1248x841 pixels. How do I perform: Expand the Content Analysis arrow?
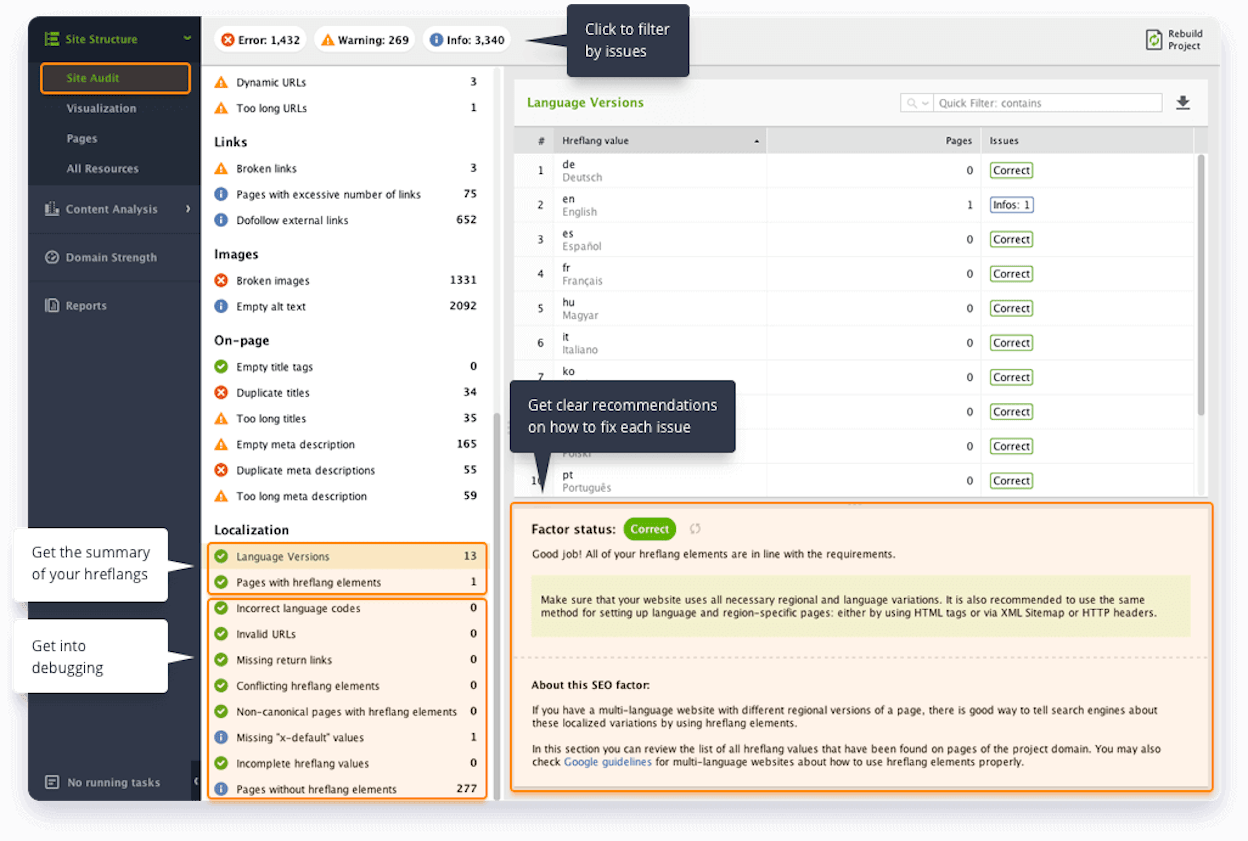click(x=187, y=209)
